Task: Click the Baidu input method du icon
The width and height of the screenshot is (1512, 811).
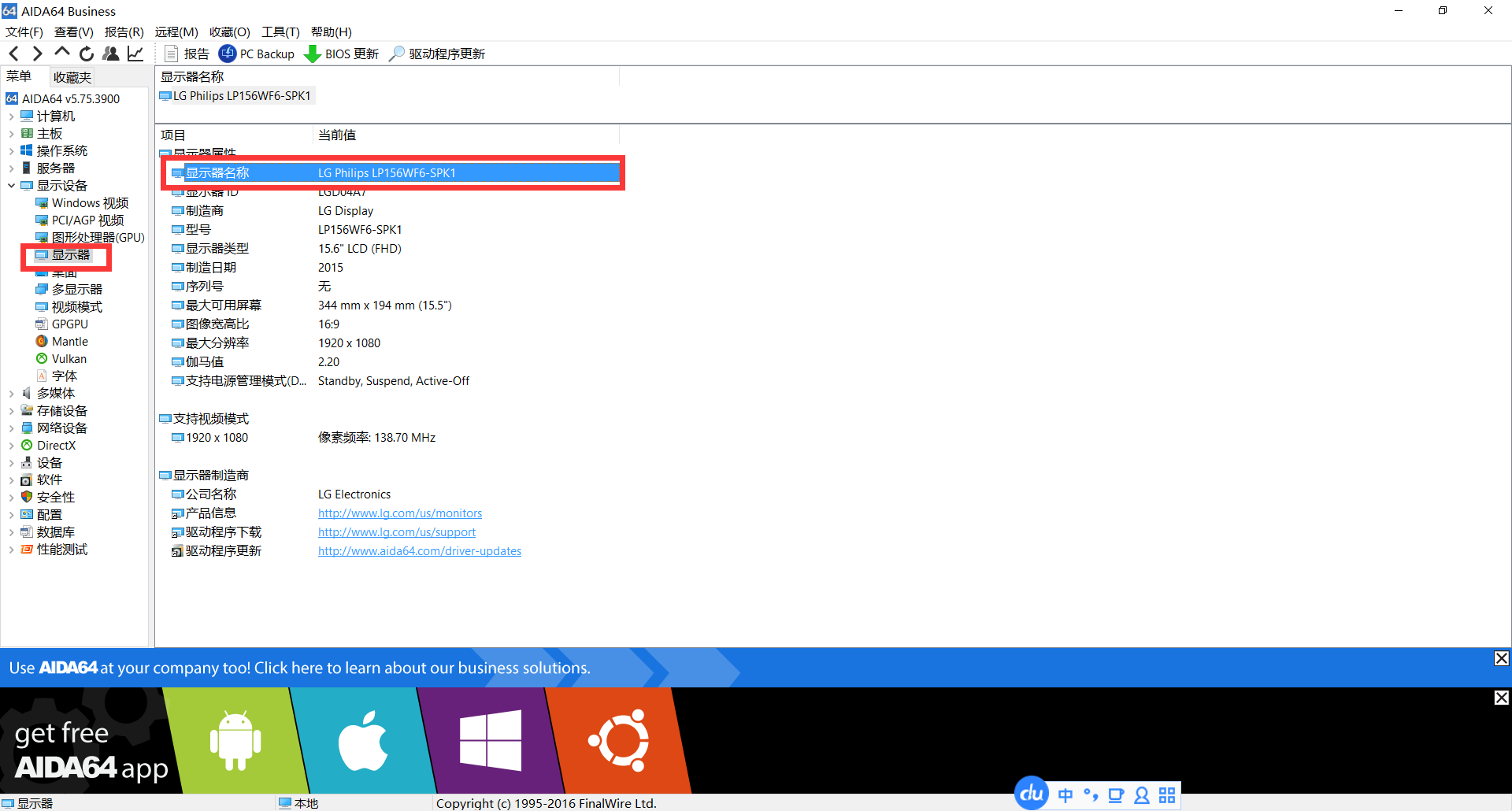Action: (x=1032, y=794)
